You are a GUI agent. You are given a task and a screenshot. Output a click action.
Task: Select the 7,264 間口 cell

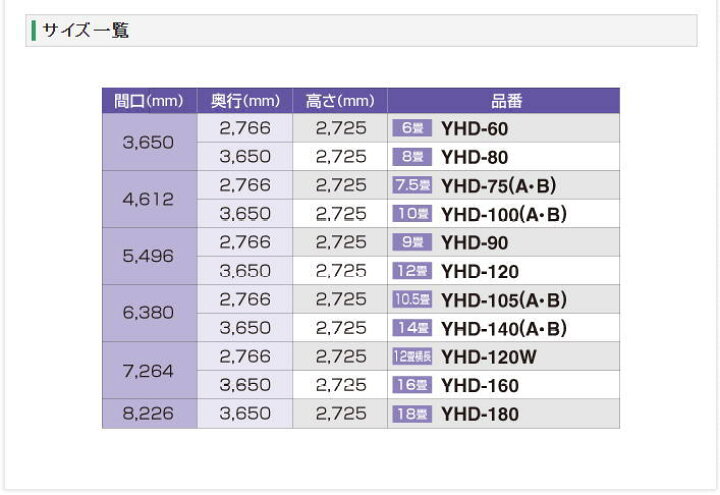[148, 371]
